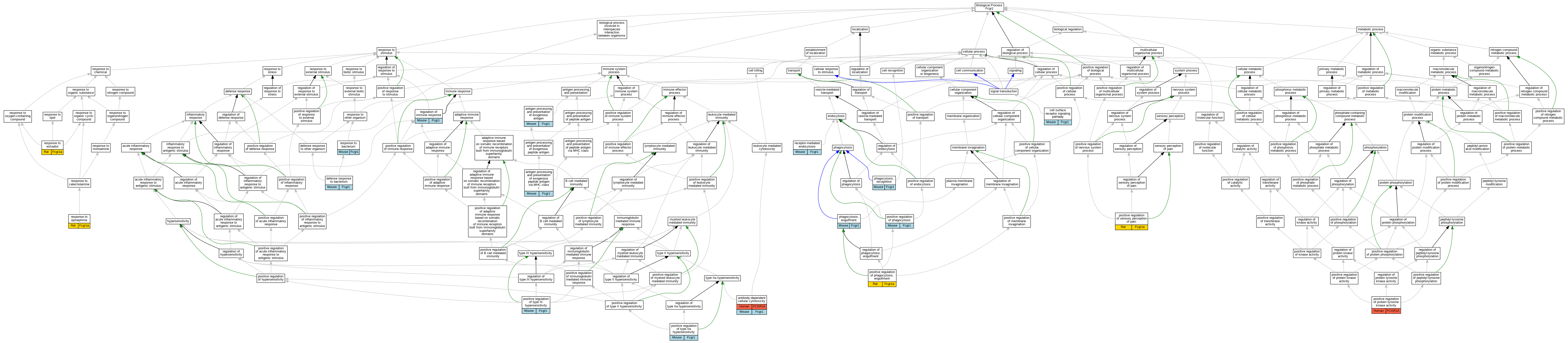The image size is (1568, 343).
Task: Select the 'immune effector process' node
Action: click(x=674, y=91)
